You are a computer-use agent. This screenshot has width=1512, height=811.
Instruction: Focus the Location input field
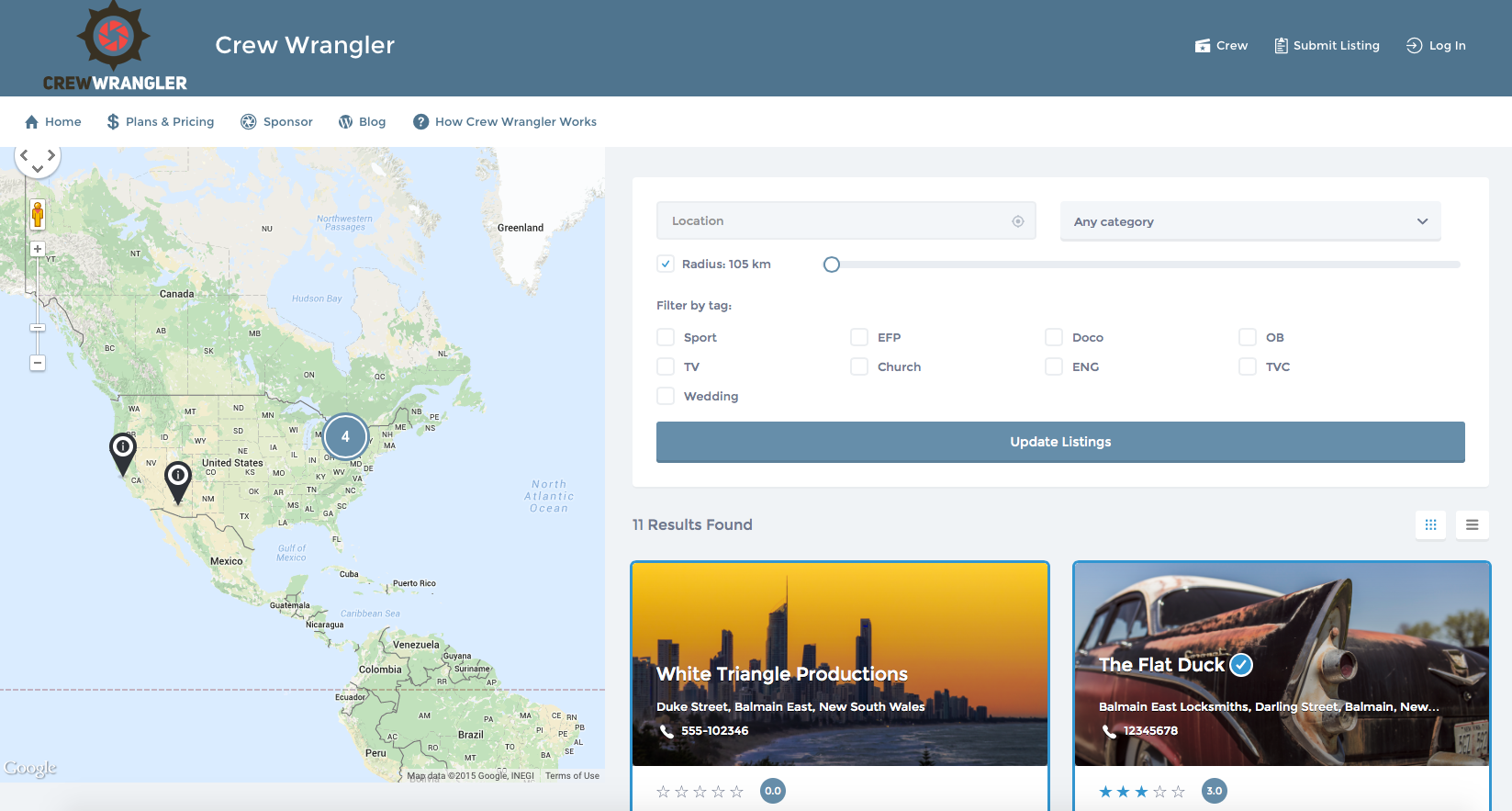[x=835, y=221]
